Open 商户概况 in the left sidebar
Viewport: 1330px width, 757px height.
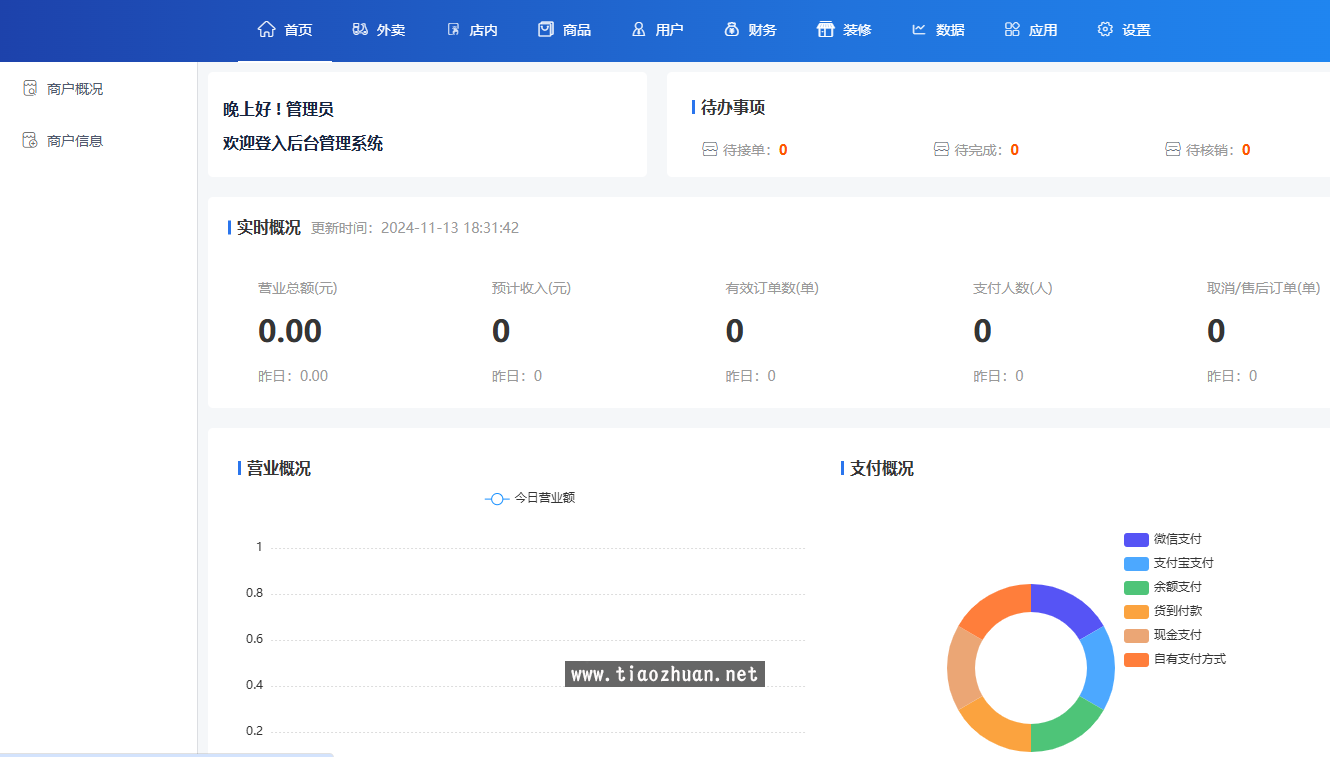74,89
